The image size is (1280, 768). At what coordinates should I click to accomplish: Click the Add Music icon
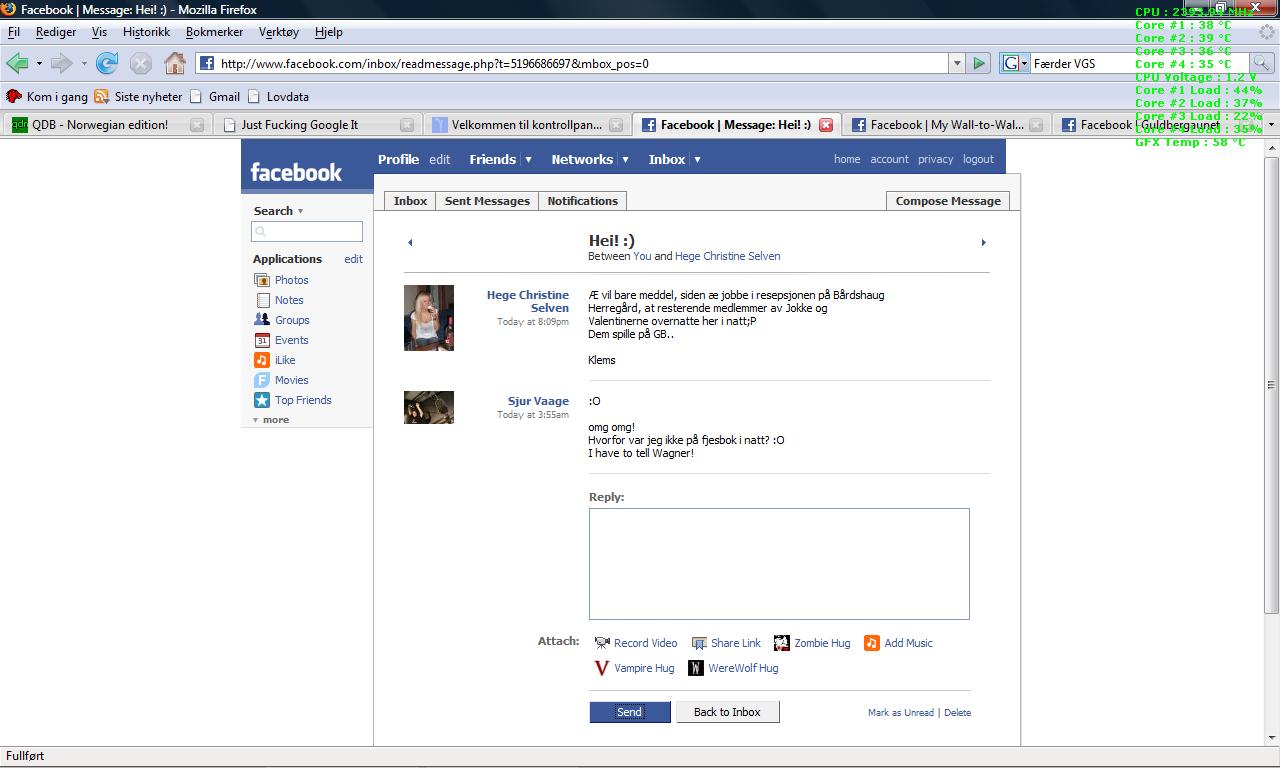[872, 643]
